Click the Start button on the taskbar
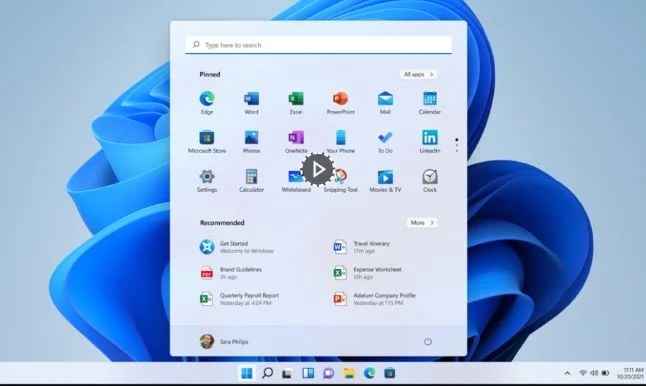 [x=247, y=373]
